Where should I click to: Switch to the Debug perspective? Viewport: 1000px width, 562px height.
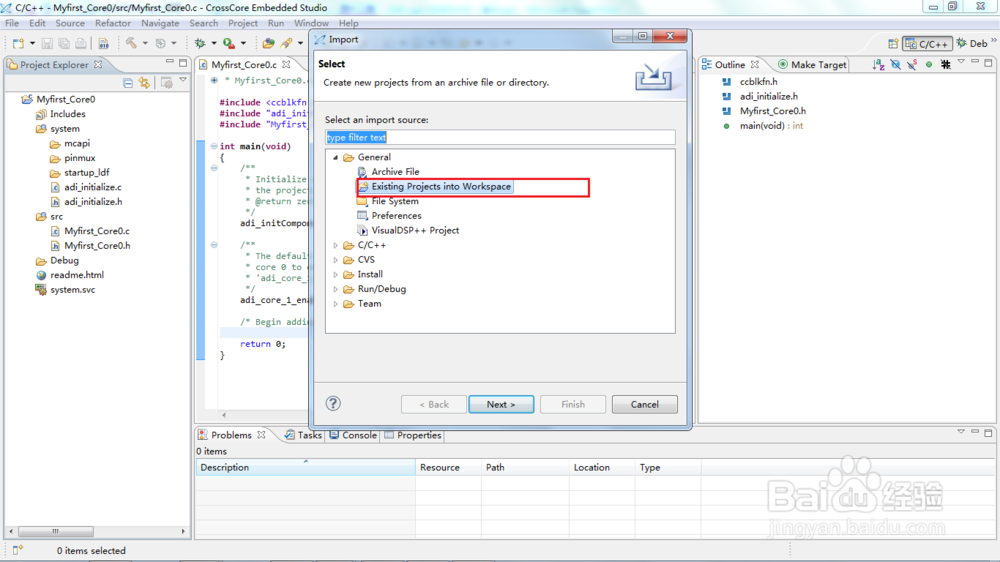(x=973, y=43)
